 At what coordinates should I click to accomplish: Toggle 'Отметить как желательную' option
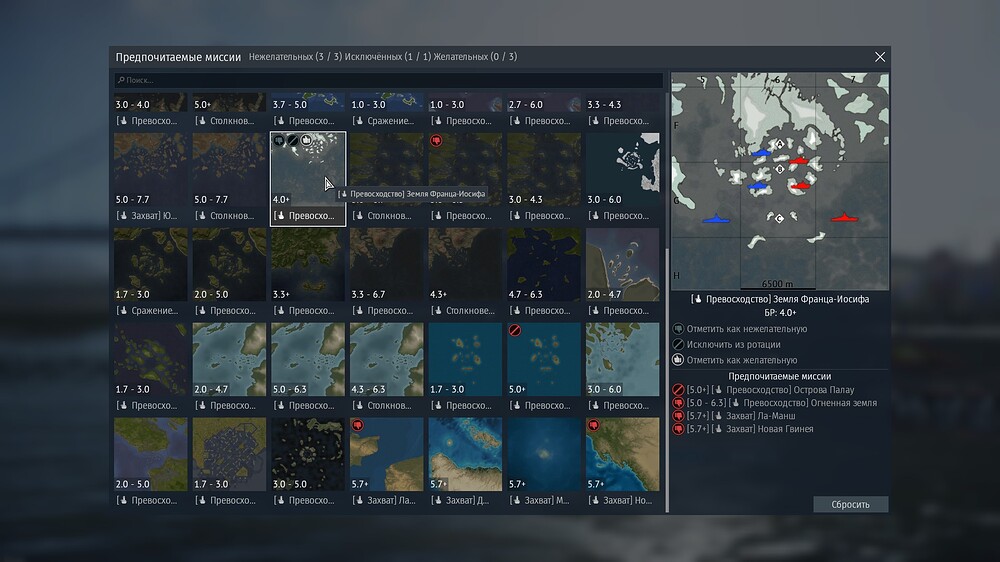738,360
